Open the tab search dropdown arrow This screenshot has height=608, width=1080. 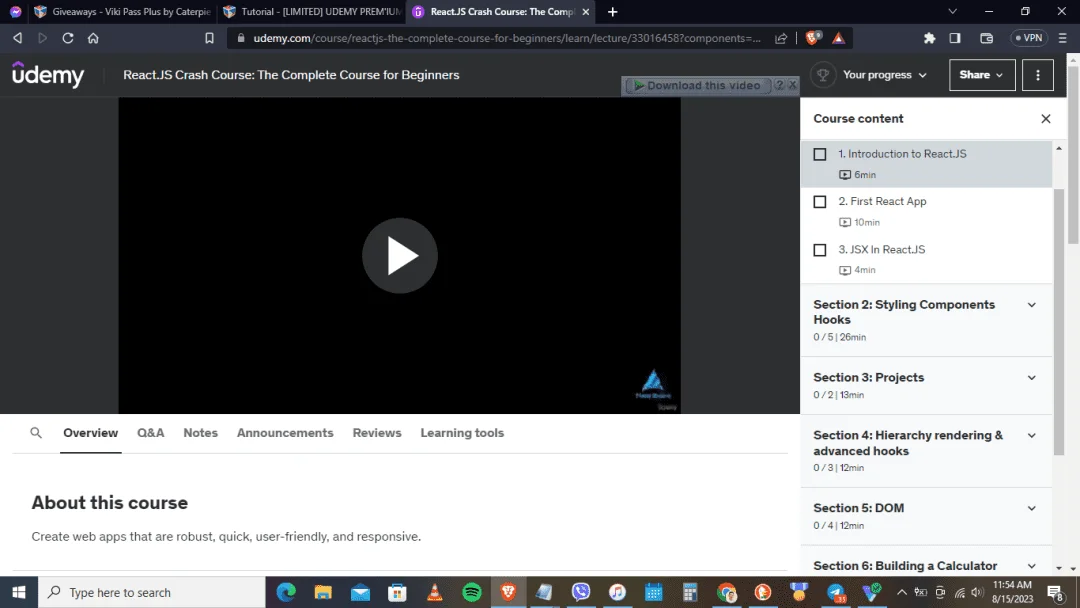point(952,12)
